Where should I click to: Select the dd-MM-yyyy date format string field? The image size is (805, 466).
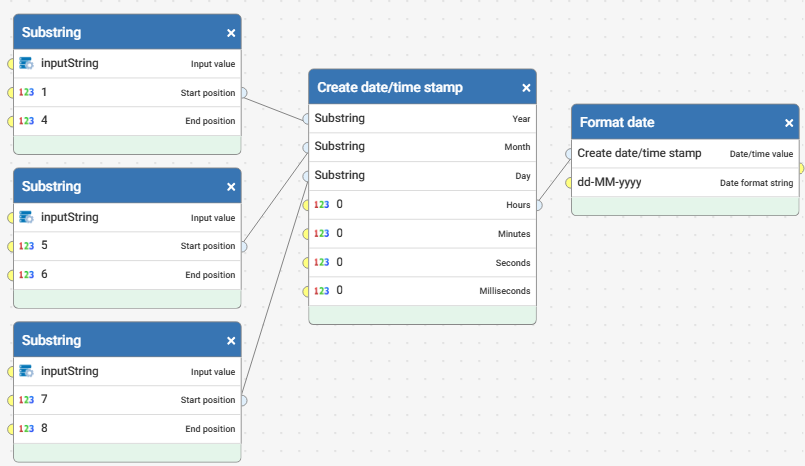(685, 182)
